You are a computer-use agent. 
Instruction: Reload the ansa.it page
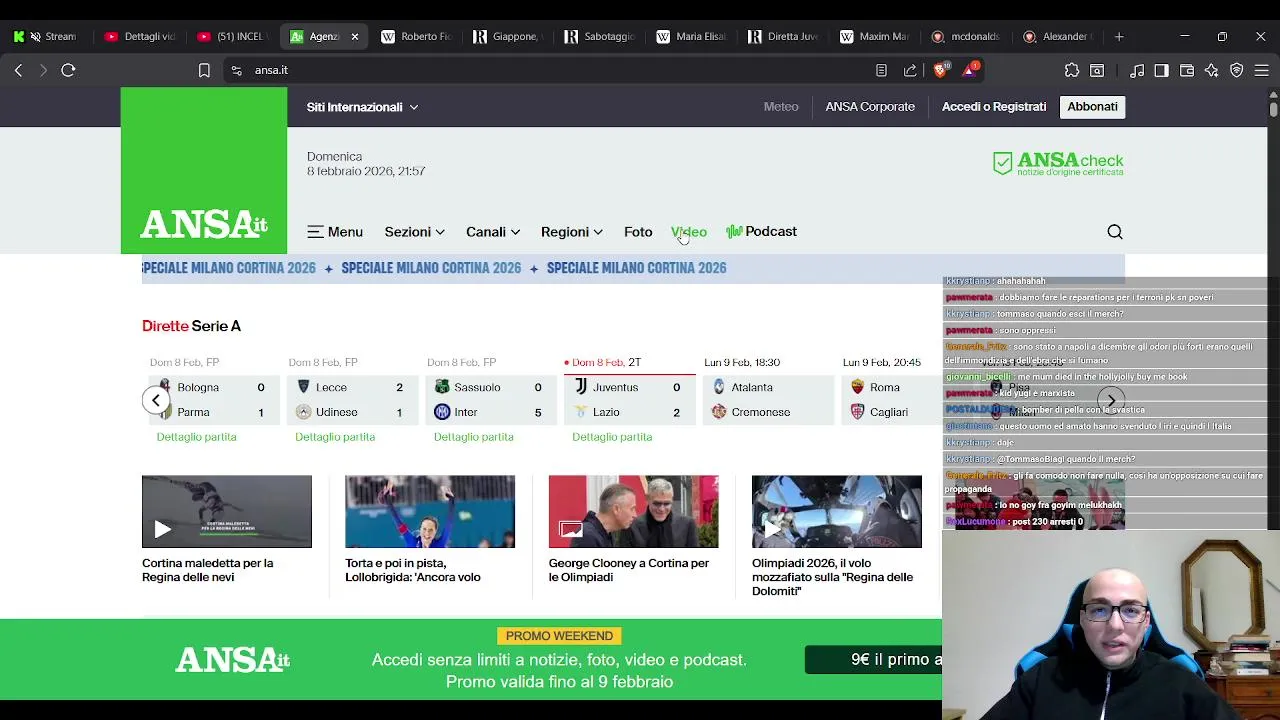click(x=68, y=70)
